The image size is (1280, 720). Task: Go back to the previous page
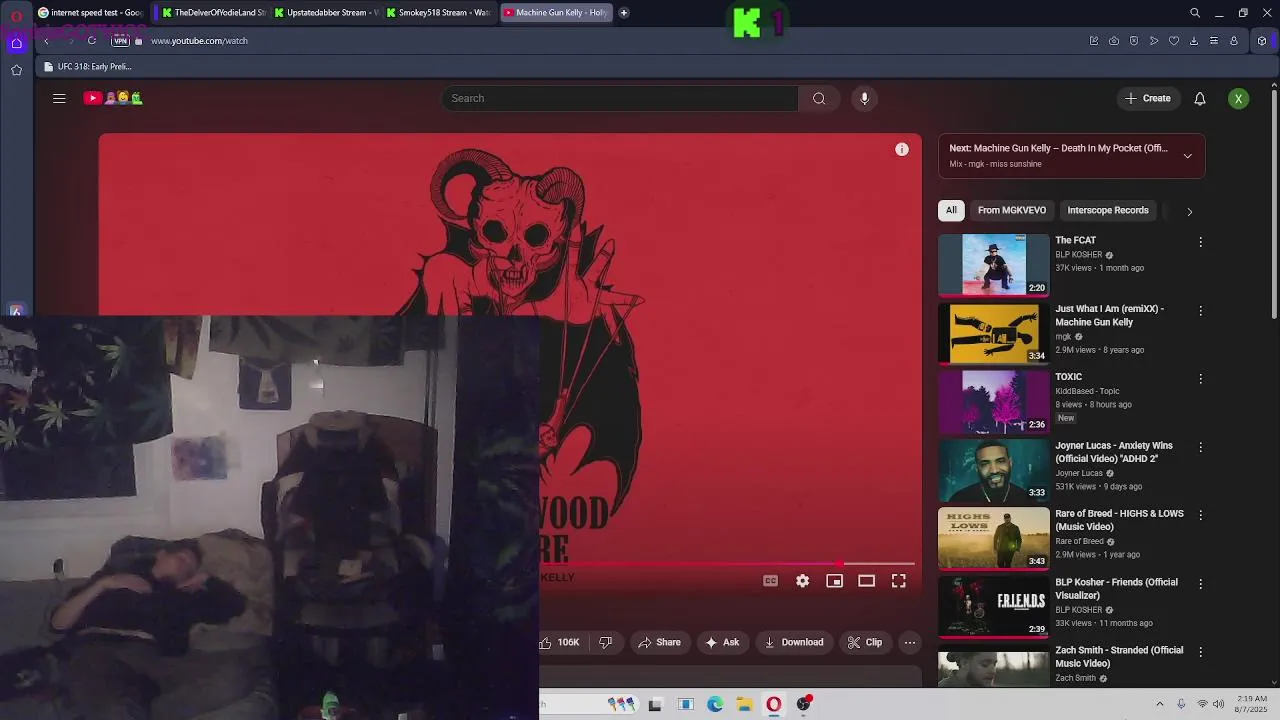[x=46, y=41]
